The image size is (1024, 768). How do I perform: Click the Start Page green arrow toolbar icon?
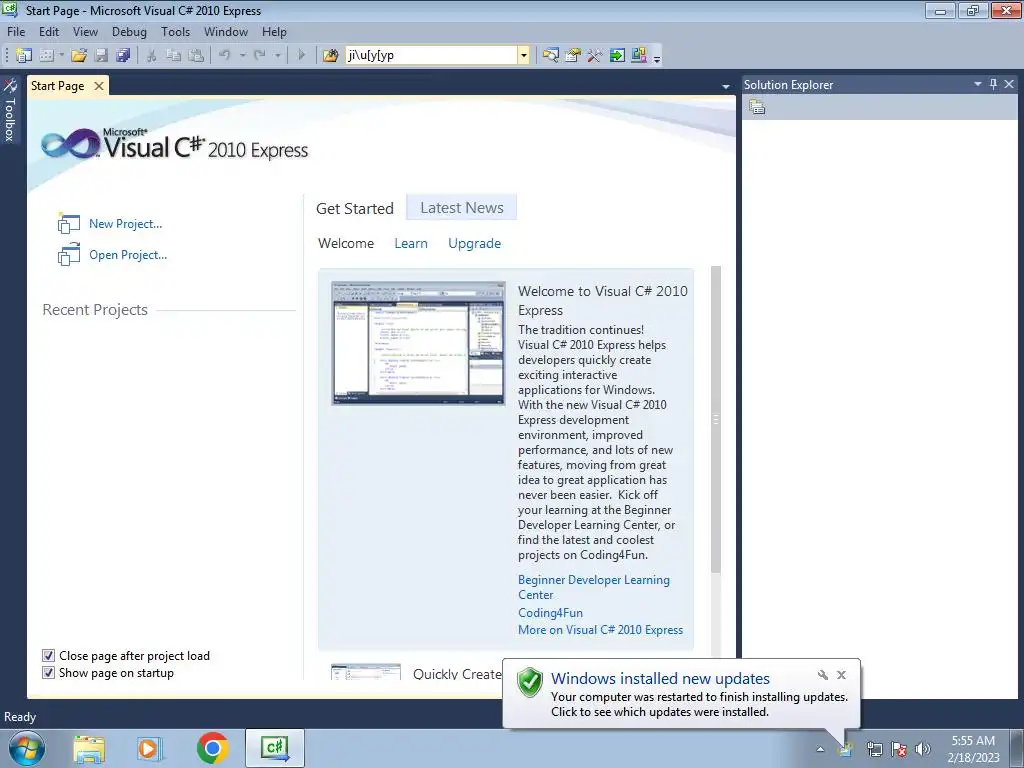pyautogui.click(x=616, y=56)
